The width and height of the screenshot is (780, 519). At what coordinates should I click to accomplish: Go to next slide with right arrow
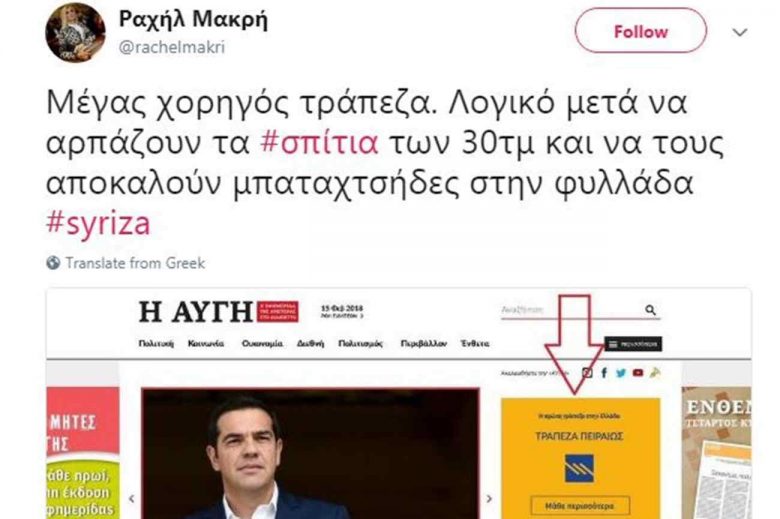pos(489,498)
